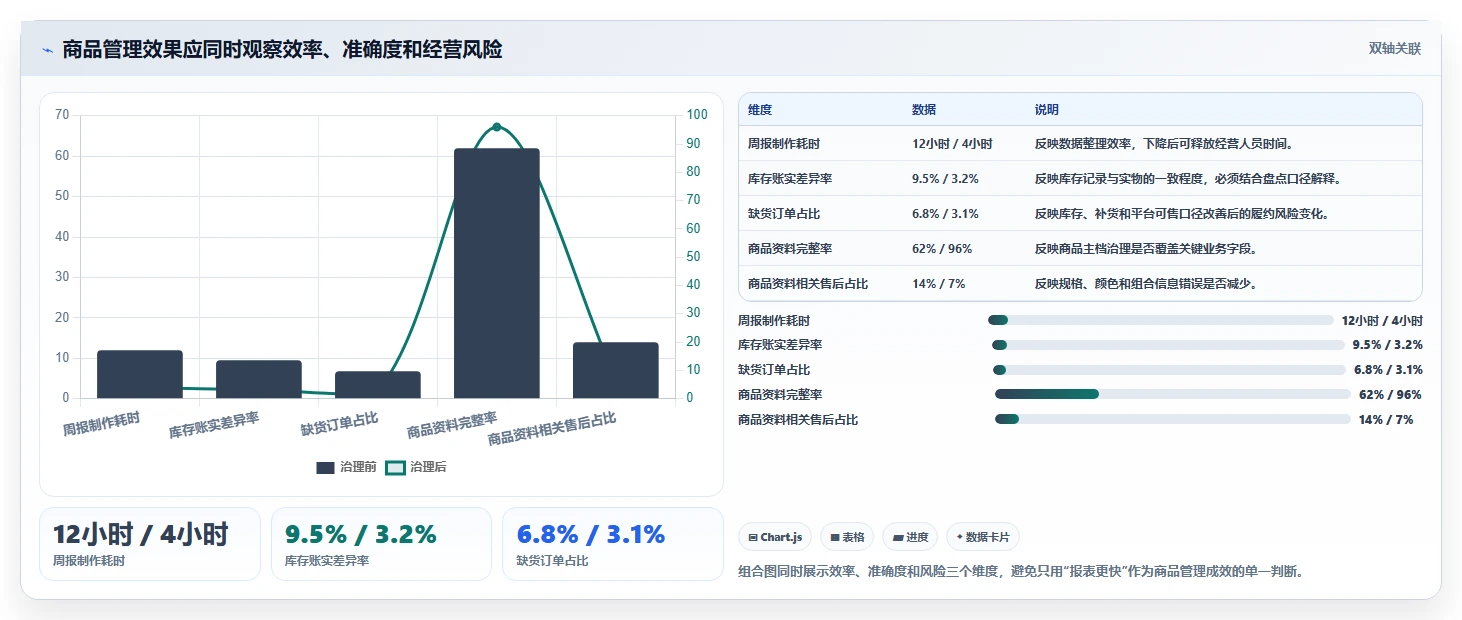The height and width of the screenshot is (620, 1462).
Task: Click the 商品资料完整率 progress bar
Action: [x=1173, y=395]
